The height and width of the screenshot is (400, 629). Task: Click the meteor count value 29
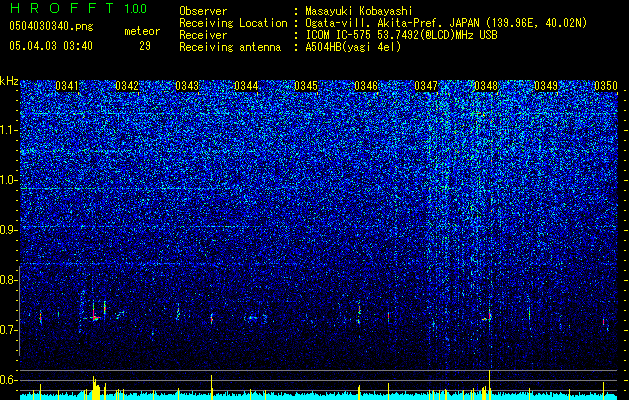(145, 46)
